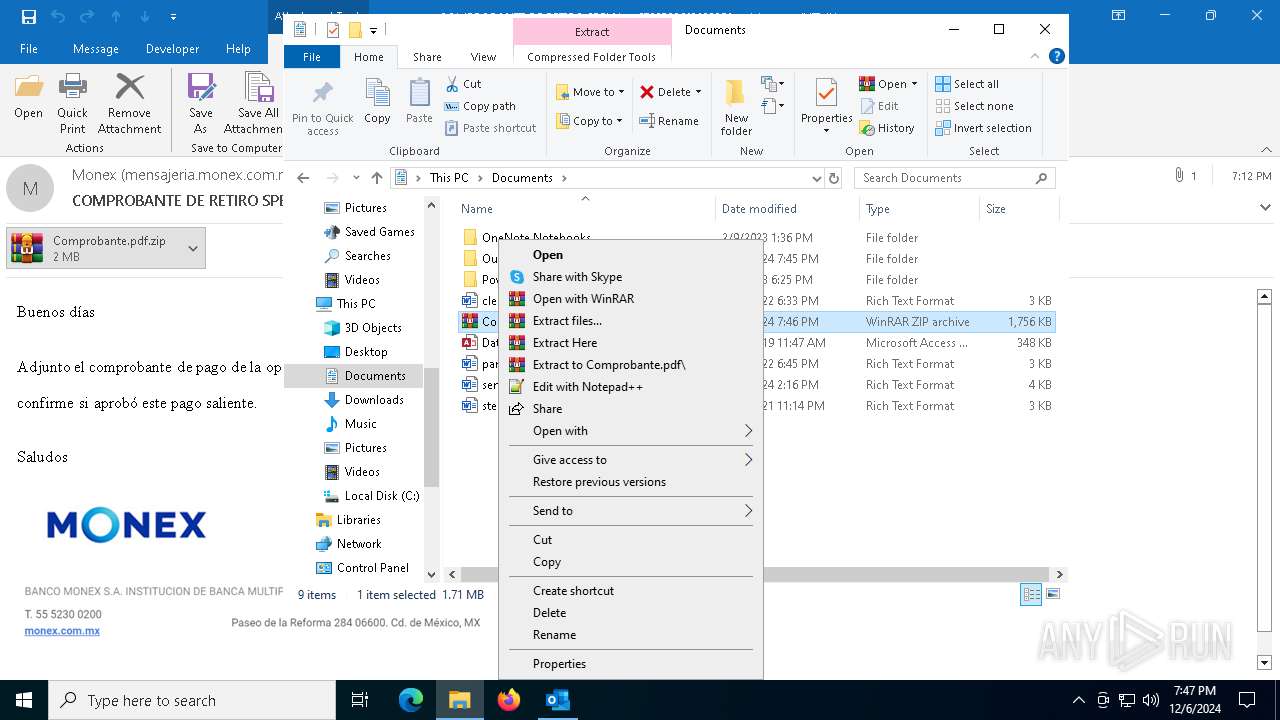Viewport: 1280px width, 720px height.
Task: Create a New folder from ribbon
Action: tap(736, 107)
